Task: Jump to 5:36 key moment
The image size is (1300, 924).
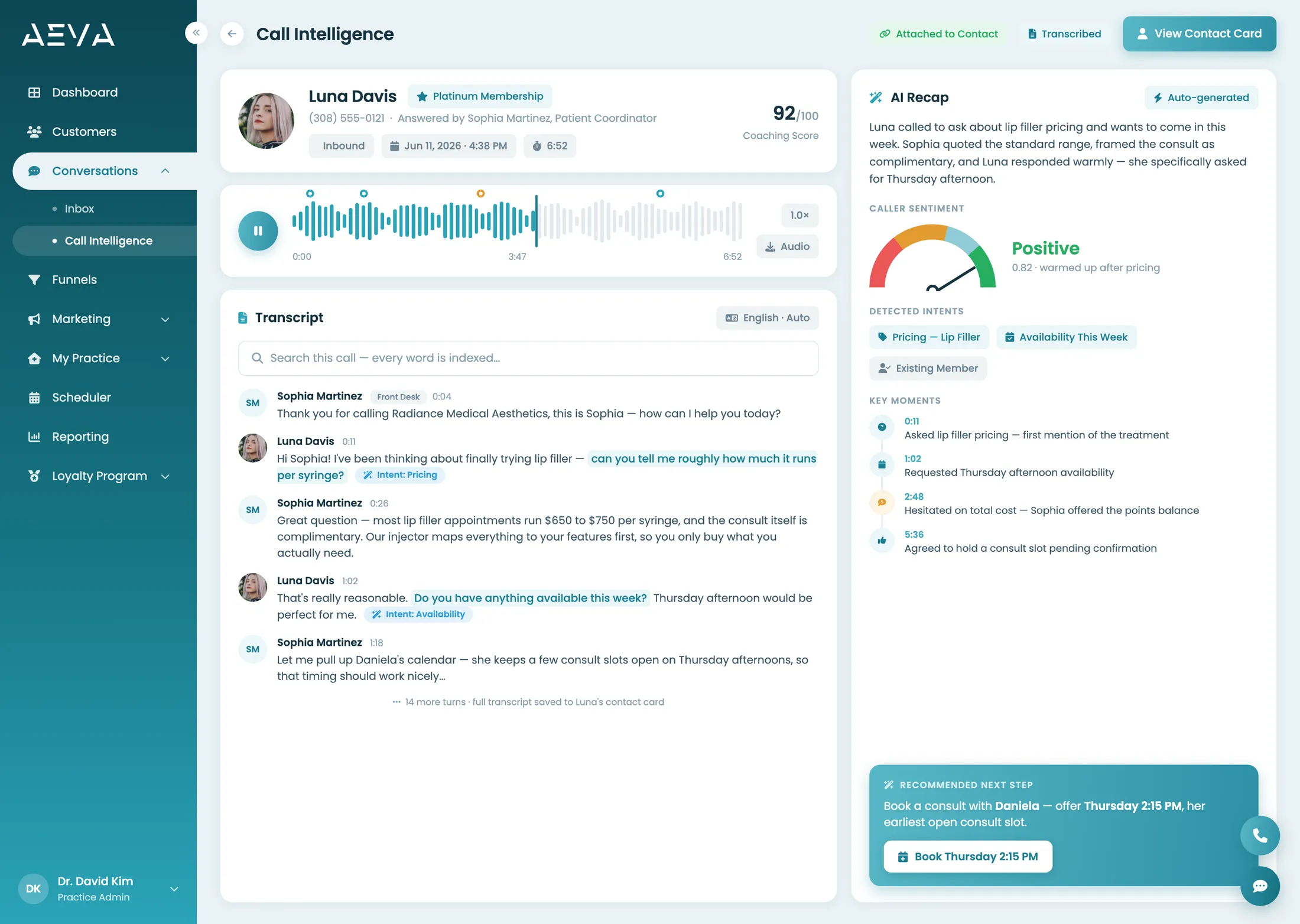Action: pos(914,535)
